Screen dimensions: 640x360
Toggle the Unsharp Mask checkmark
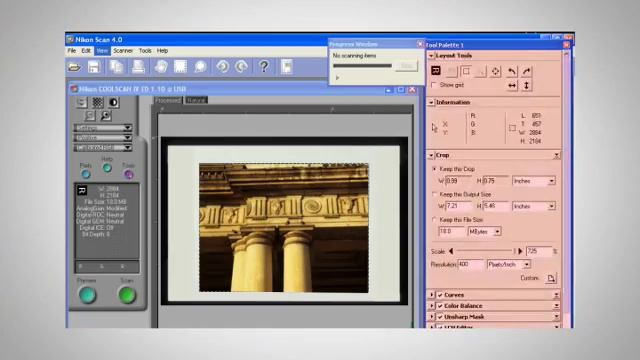[440, 317]
